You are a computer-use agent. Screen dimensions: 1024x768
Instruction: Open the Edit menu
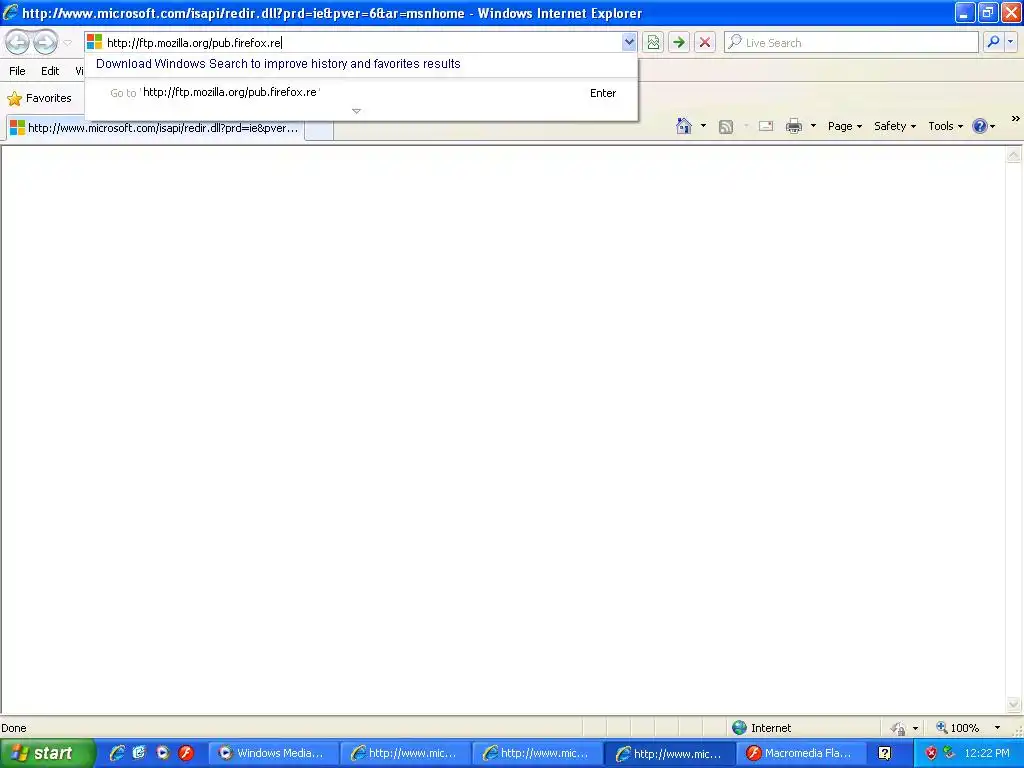click(x=50, y=71)
